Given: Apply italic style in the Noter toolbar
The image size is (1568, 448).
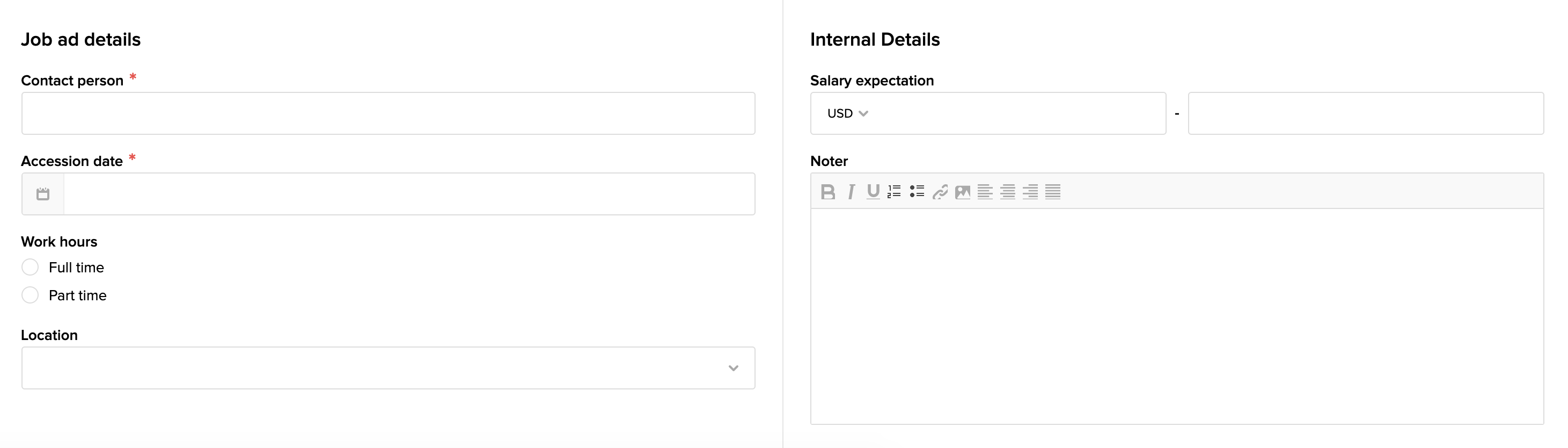Looking at the screenshot, I should tap(851, 192).
